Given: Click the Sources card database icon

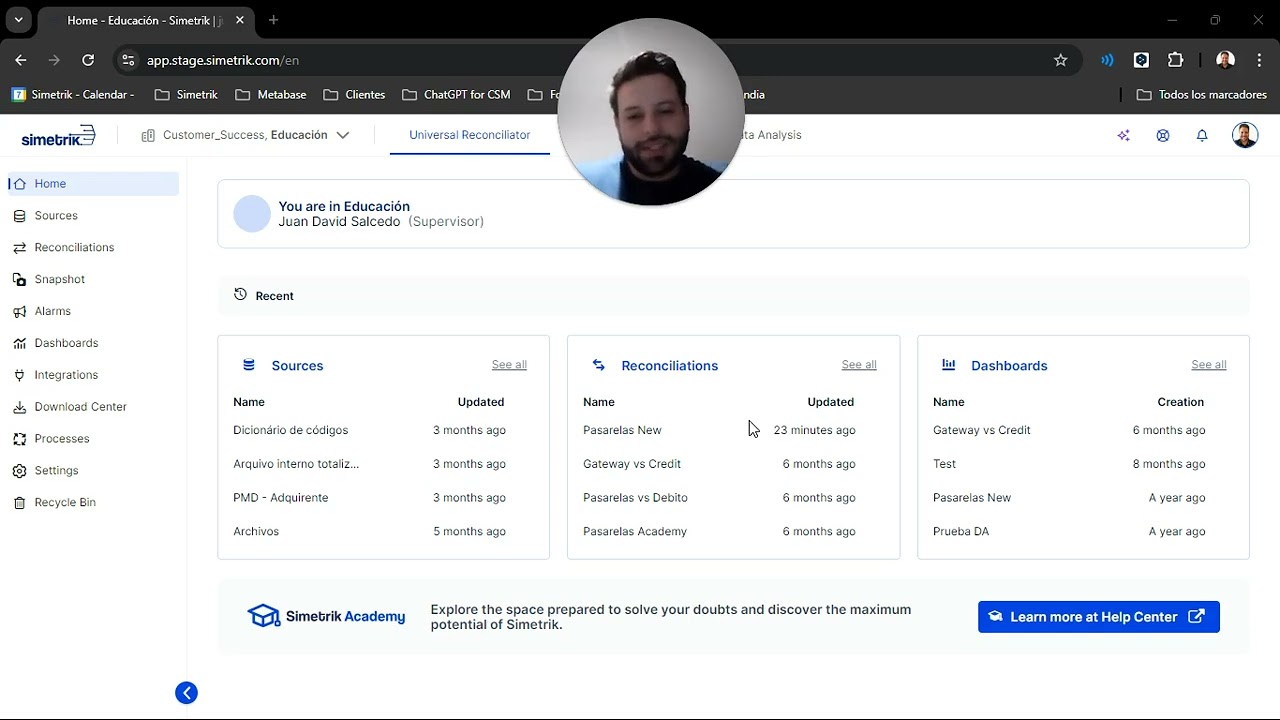Looking at the screenshot, I should tap(249, 365).
